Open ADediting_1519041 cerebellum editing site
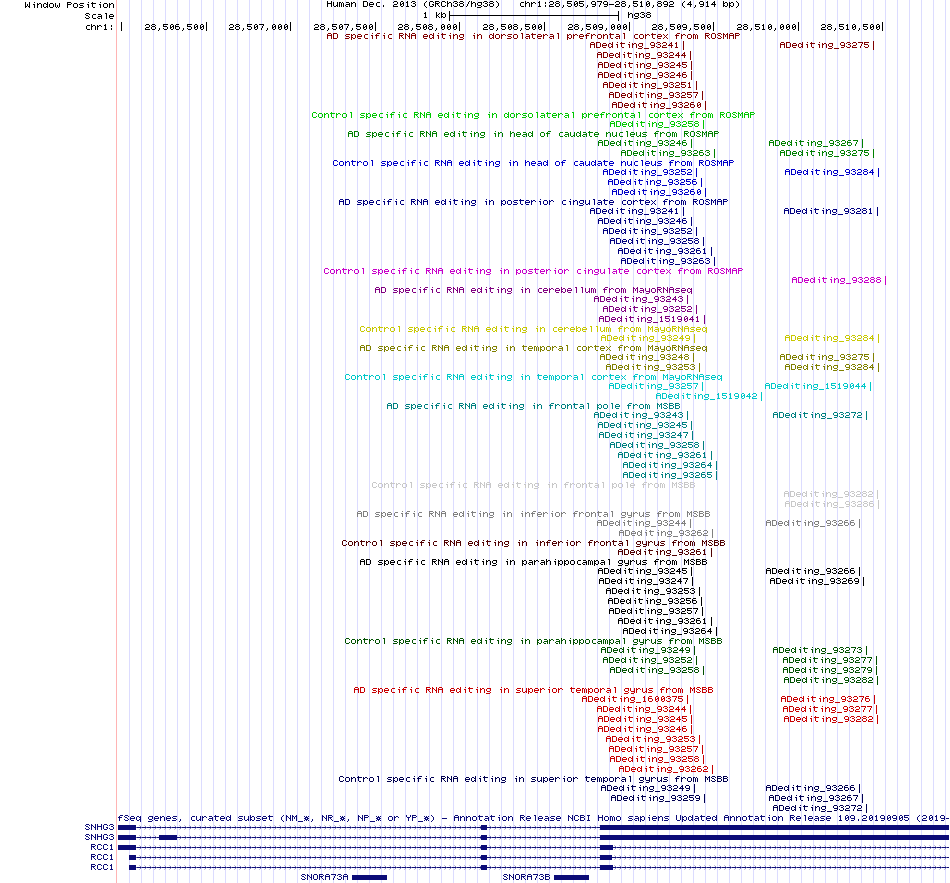Image resolution: width=950 pixels, height=883 pixels. click(x=649, y=319)
